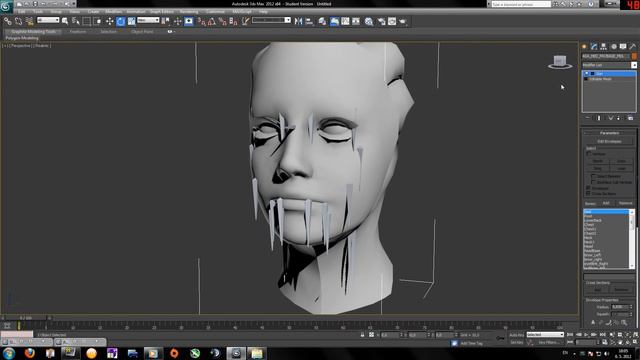Screen dimensions: 640x360
Task: Enable the Select Element checkbox
Action: pos(593,176)
